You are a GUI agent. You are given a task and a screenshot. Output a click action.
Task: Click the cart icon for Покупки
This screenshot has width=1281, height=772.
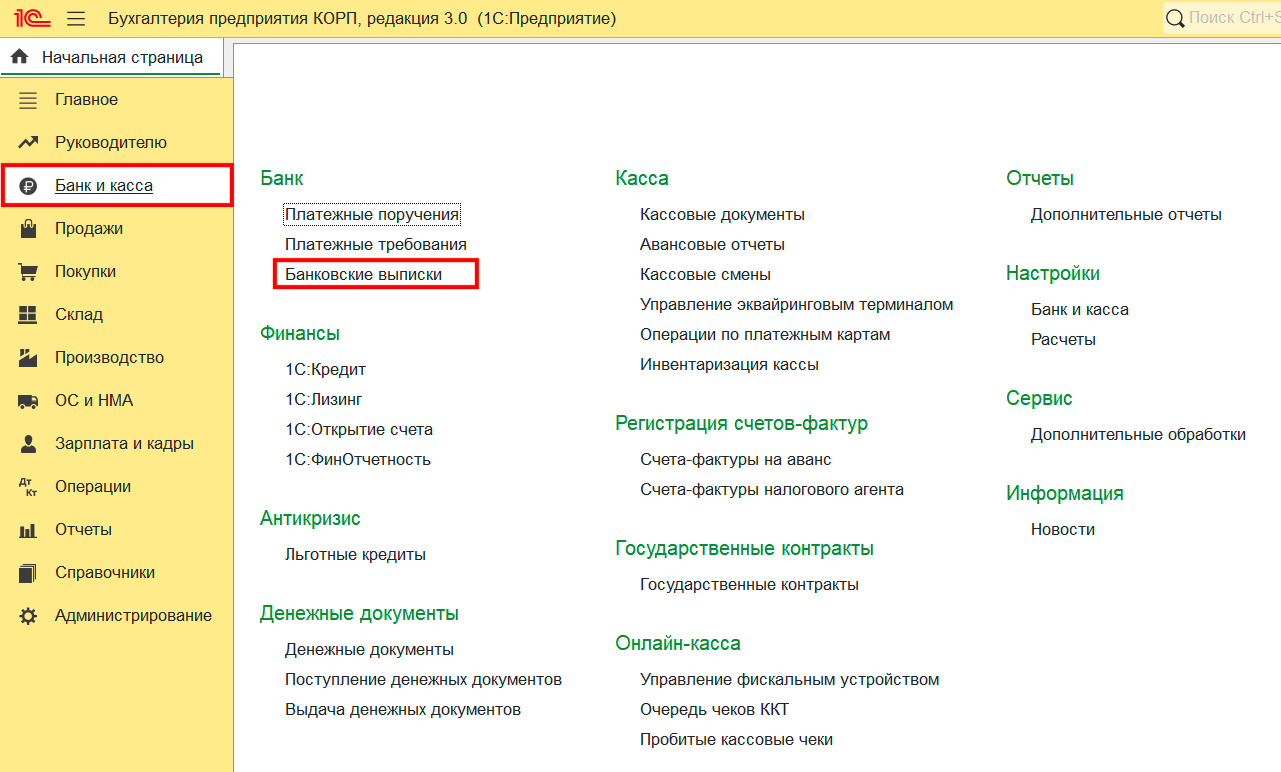click(x=28, y=272)
